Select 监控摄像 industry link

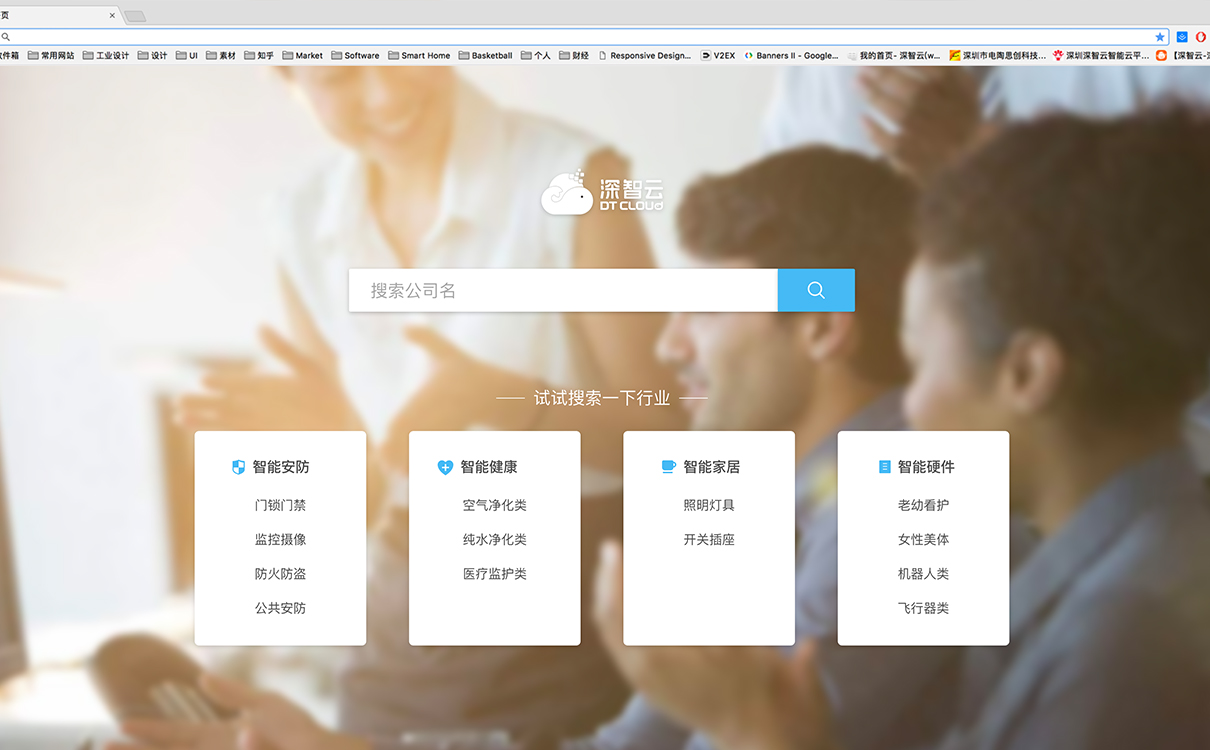click(281, 539)
